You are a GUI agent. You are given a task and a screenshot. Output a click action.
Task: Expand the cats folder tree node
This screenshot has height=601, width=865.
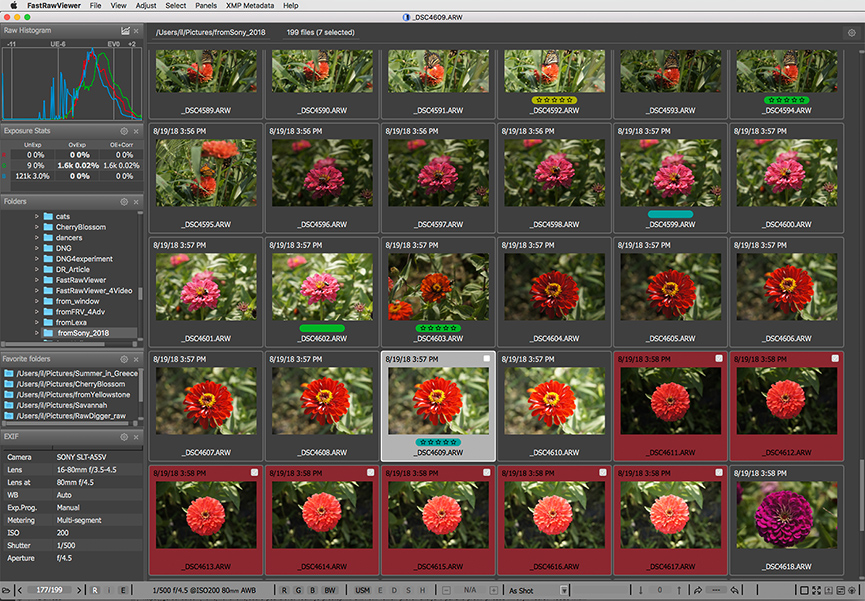coord(36,216)
